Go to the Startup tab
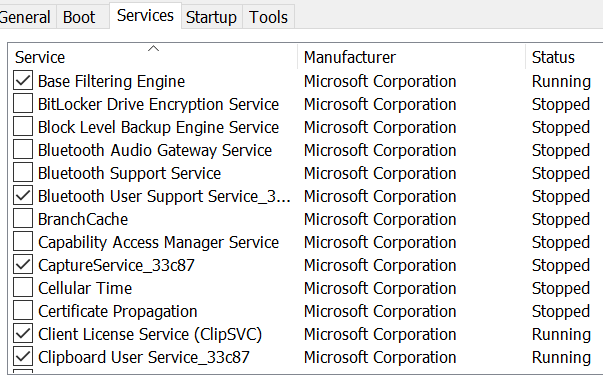The height and width of the screenshot is (375, 603). (x=211, y=17)
